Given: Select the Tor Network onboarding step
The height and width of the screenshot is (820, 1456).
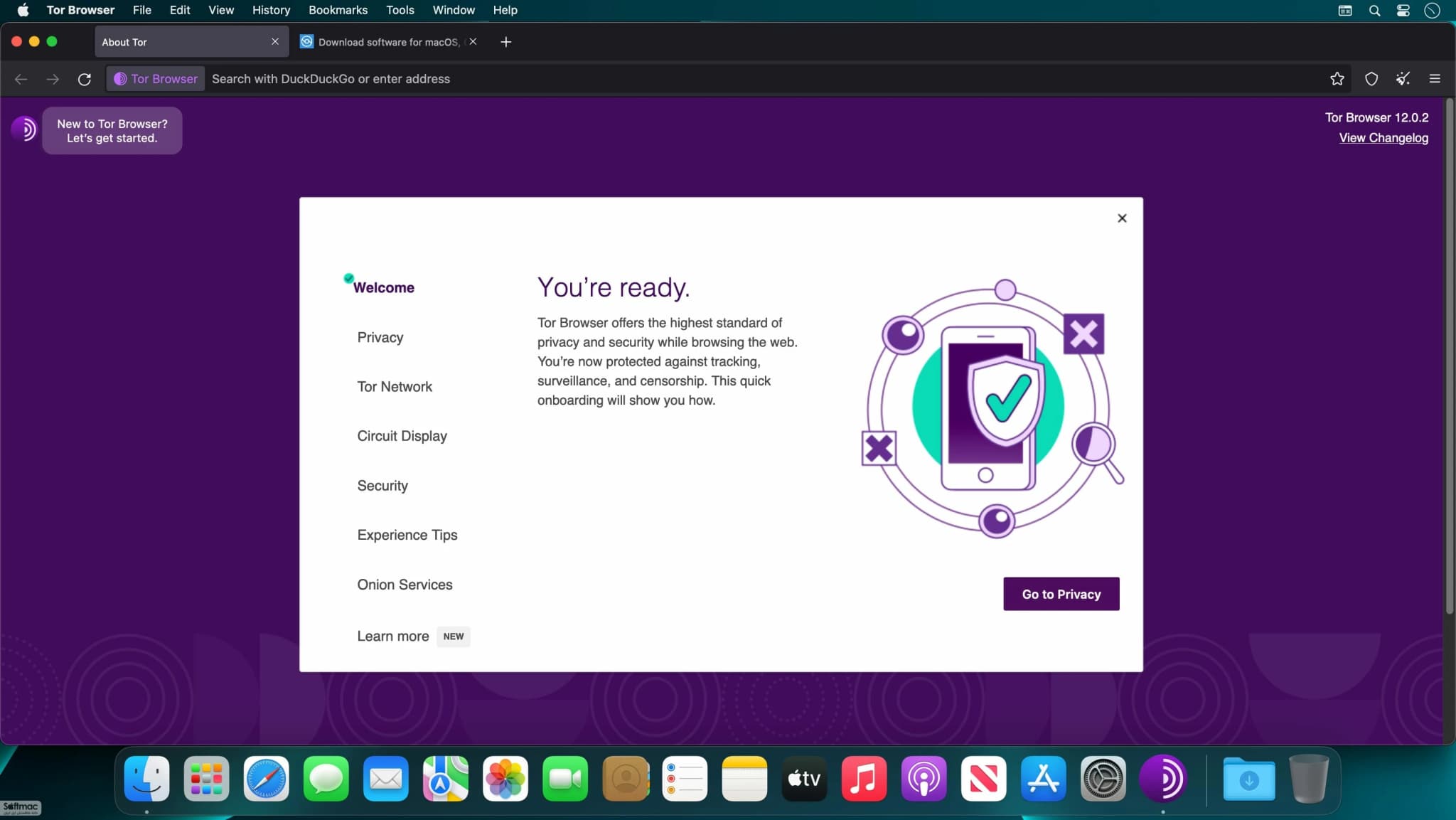Looking at the screenshot, I should point(395,386).
